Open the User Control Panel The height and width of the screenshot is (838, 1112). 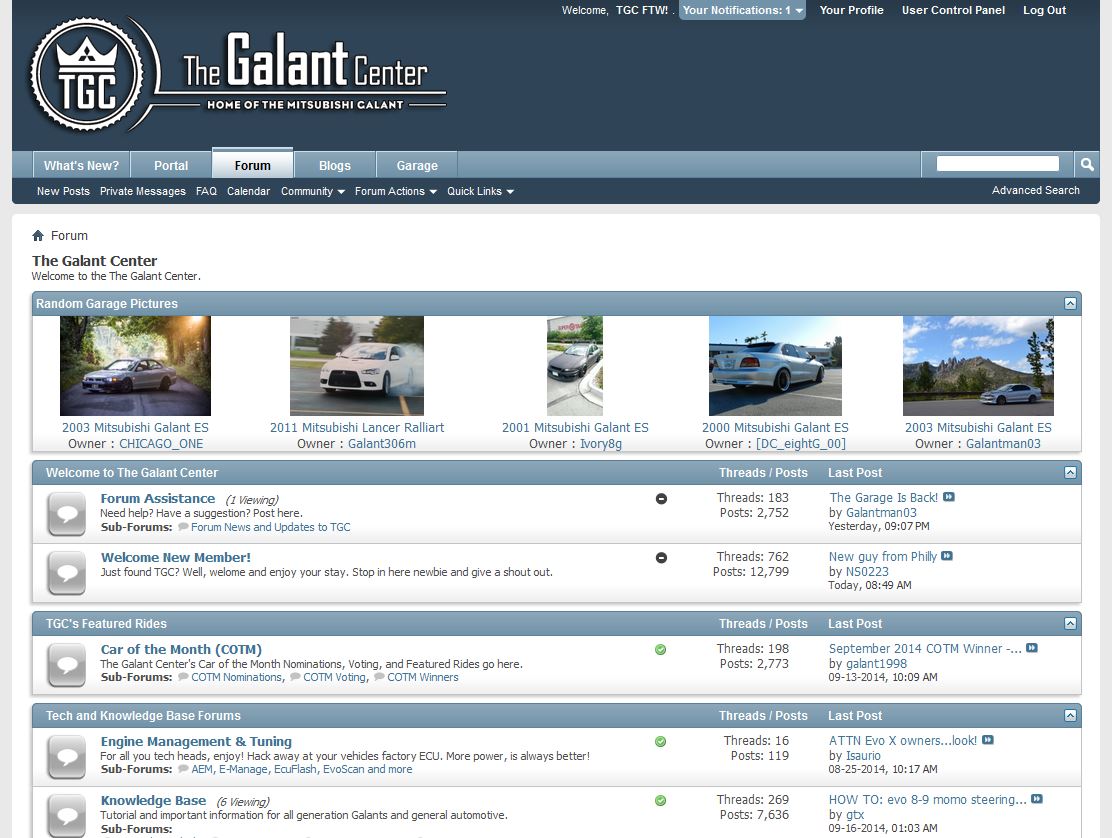[953, 10]
